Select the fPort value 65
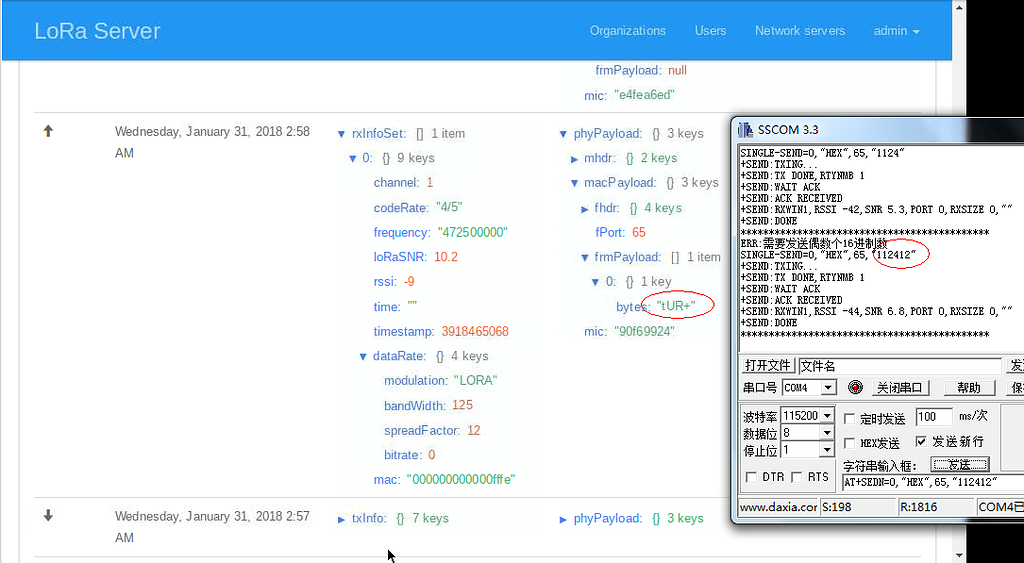Image resolution: width=1024 pixels, height=563 pixels. (639, 233)
